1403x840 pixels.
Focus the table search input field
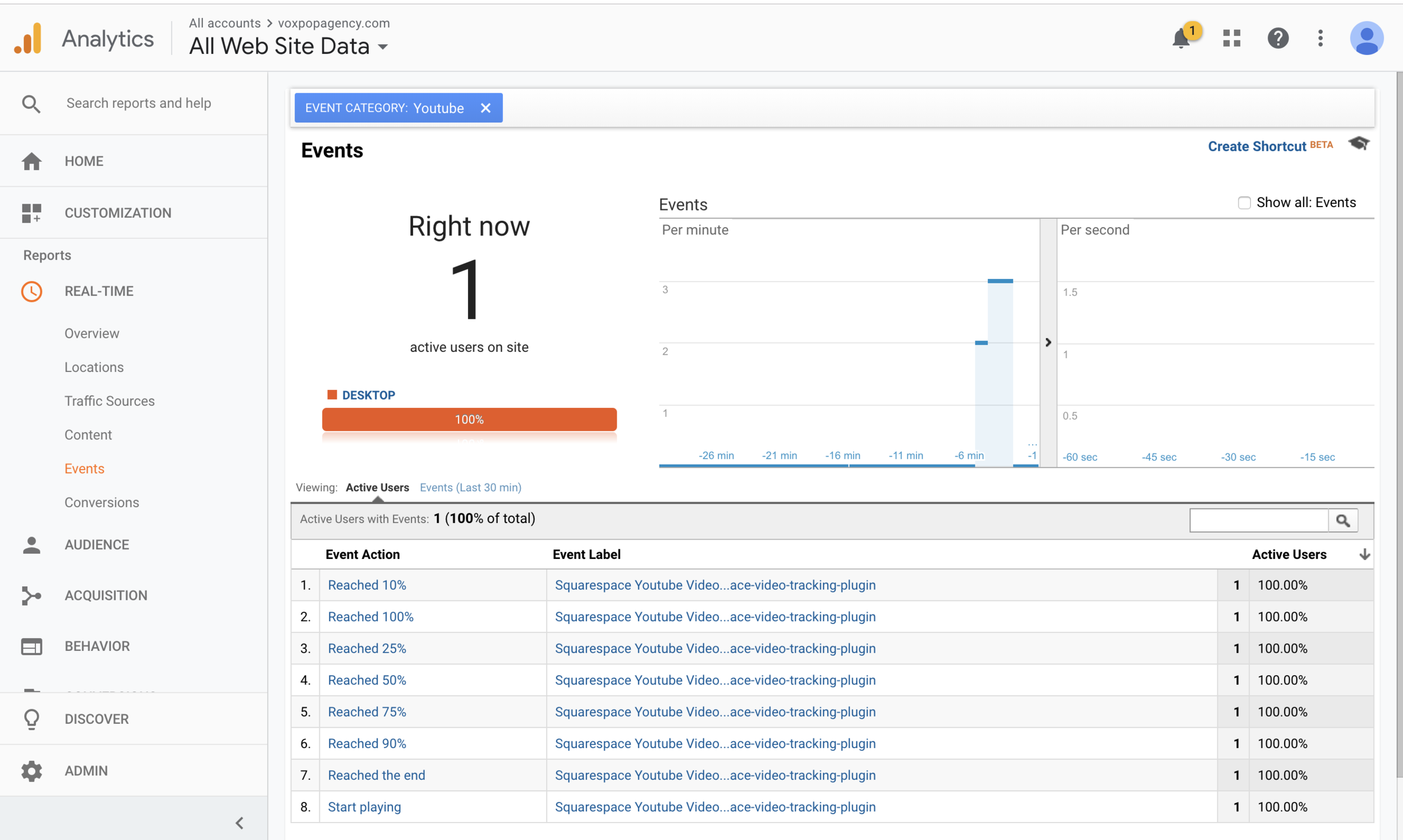(1259, 520)
